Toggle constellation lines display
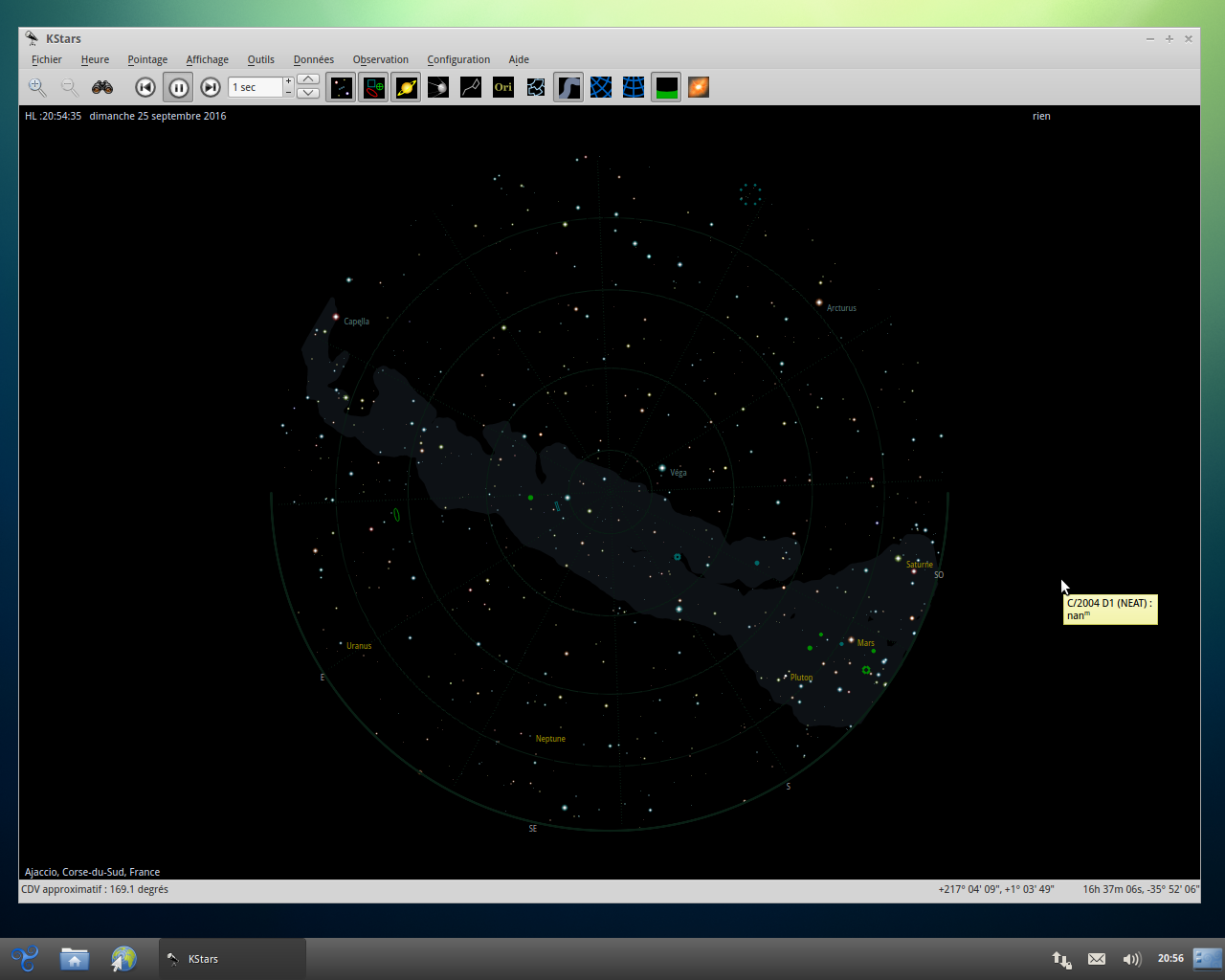1225x980 pixels. (471, 87)
